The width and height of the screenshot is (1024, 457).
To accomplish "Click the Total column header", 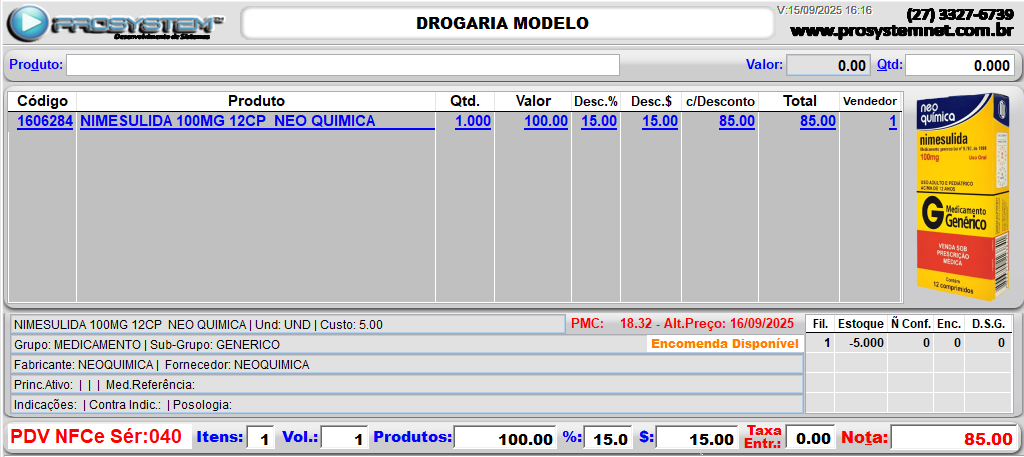I will click(799, 101).
